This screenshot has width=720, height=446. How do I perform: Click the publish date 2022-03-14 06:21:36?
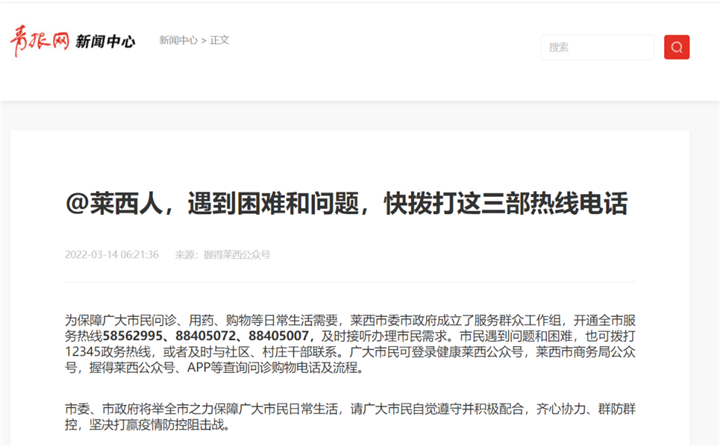point(112,254)
